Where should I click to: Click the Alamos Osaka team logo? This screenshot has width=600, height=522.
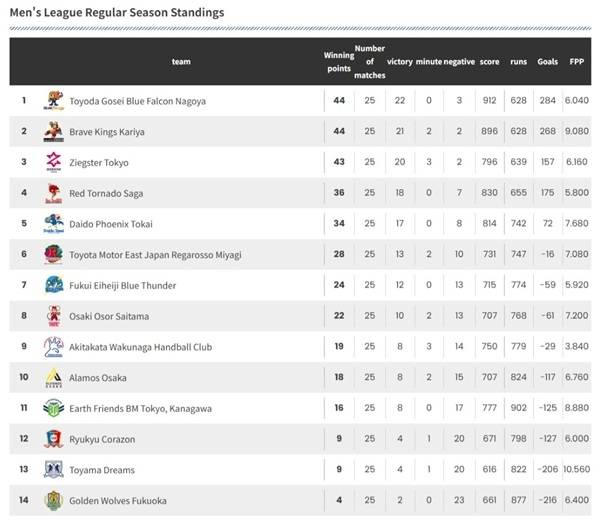pyautogui.click(x=54, y=378)
